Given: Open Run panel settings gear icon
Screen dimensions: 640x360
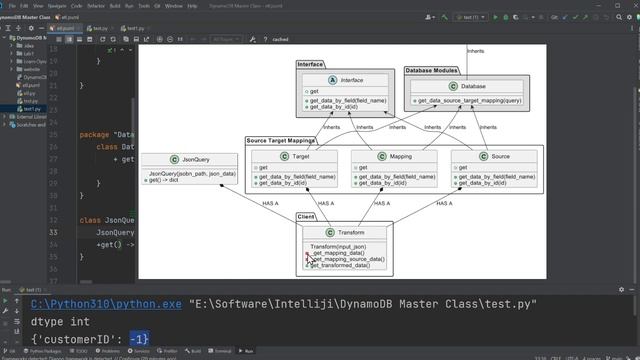Looking at the screenshot, I should (621, 289).
